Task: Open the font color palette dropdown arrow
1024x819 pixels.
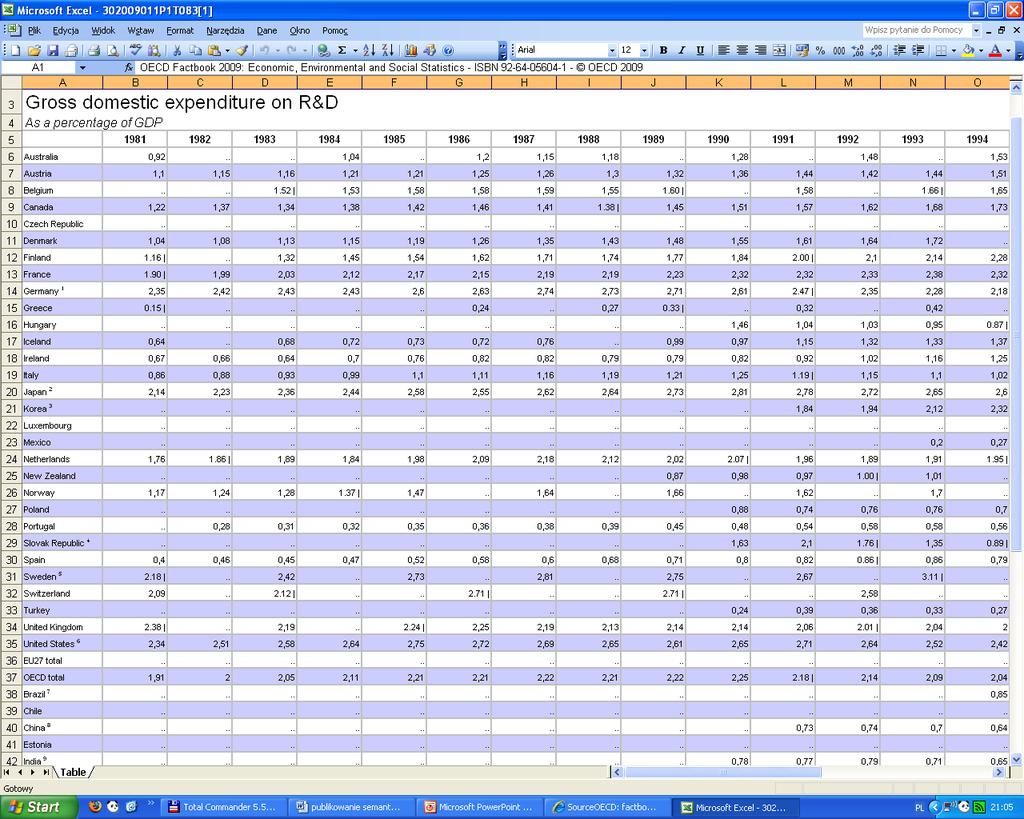Action: (x=1008, y=50)
